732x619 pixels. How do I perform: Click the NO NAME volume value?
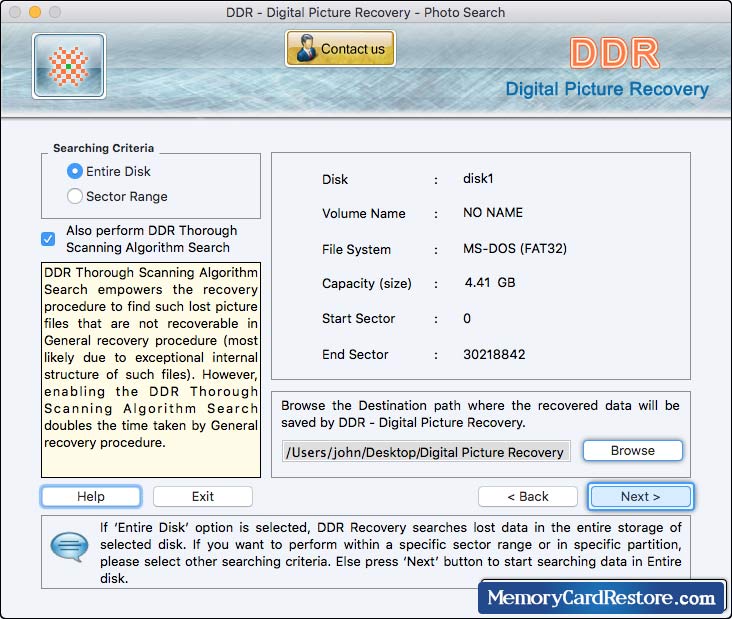click(493, 212)
